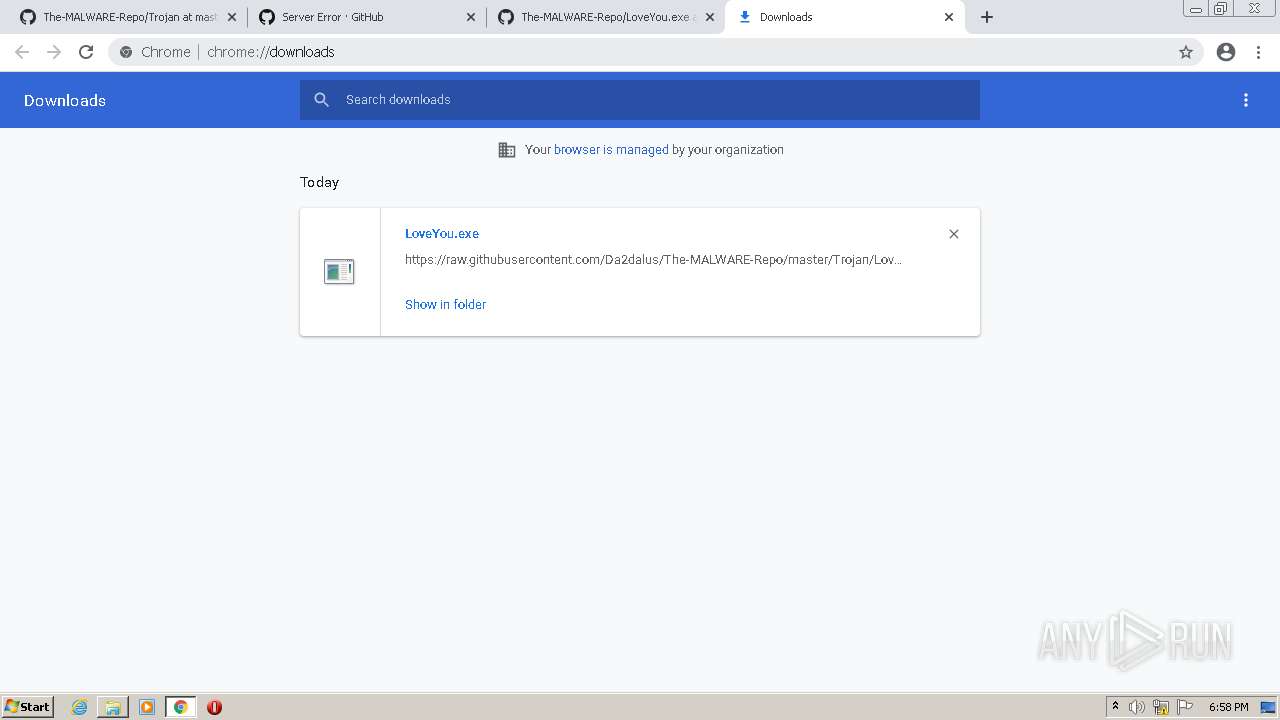
Task: Open Windows Explorer from taskbar
Action: (113, 707)
